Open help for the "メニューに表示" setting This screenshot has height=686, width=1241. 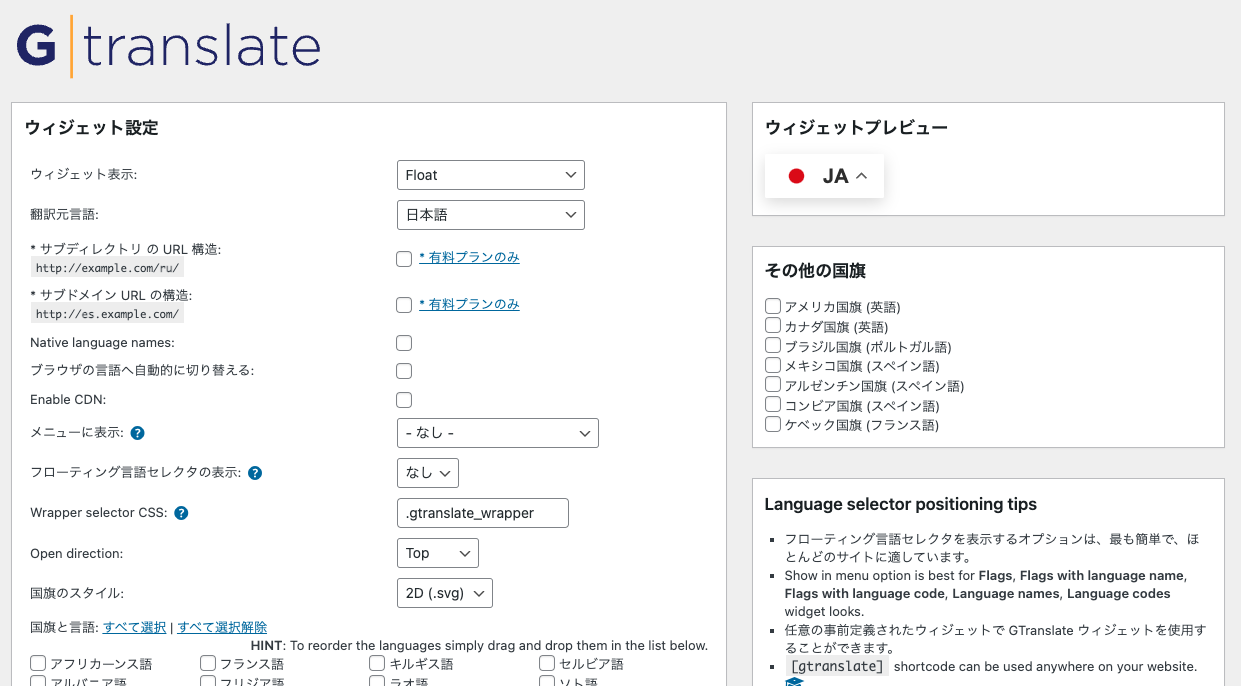coord(137,433)
